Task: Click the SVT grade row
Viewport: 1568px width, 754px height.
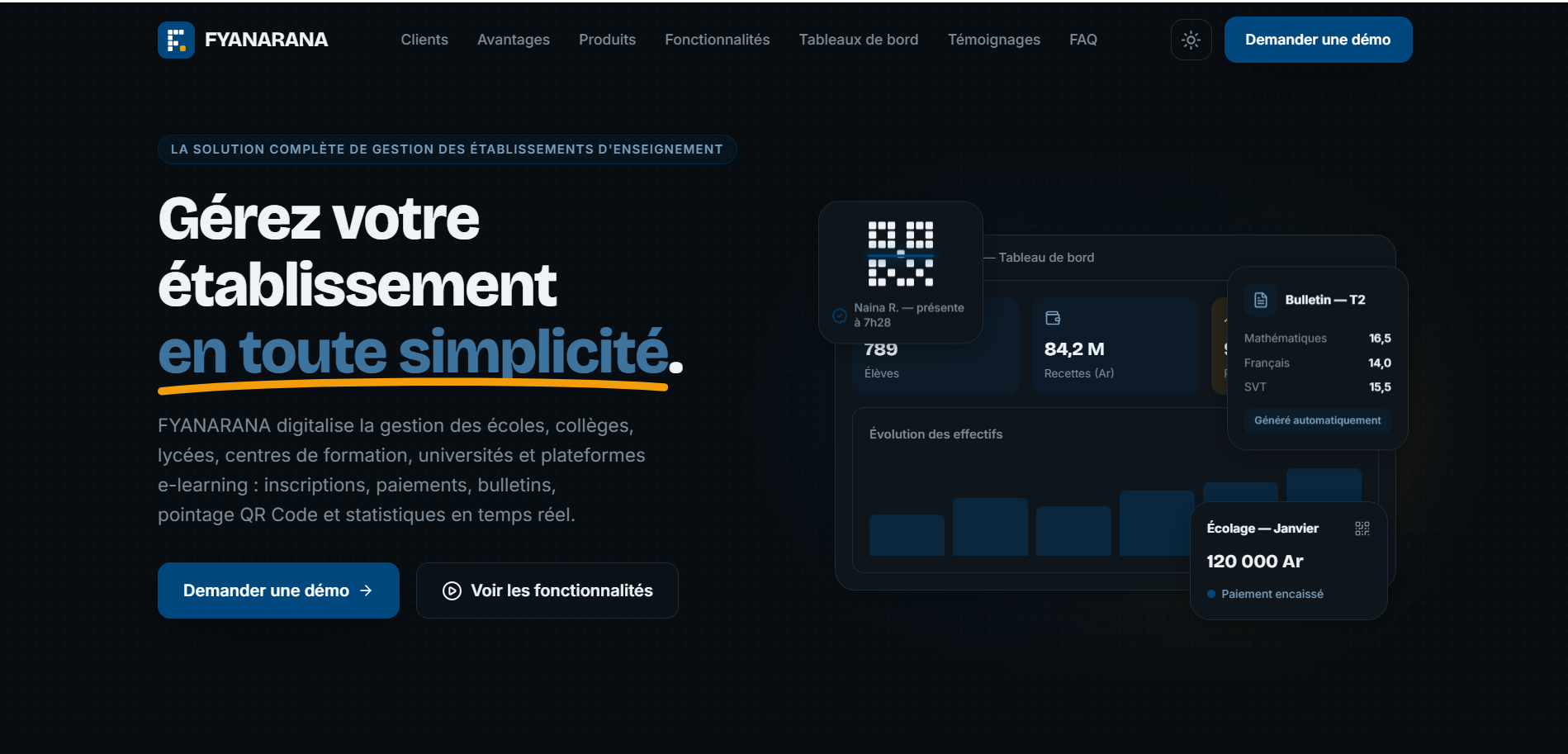Action: click(1317, 387)
